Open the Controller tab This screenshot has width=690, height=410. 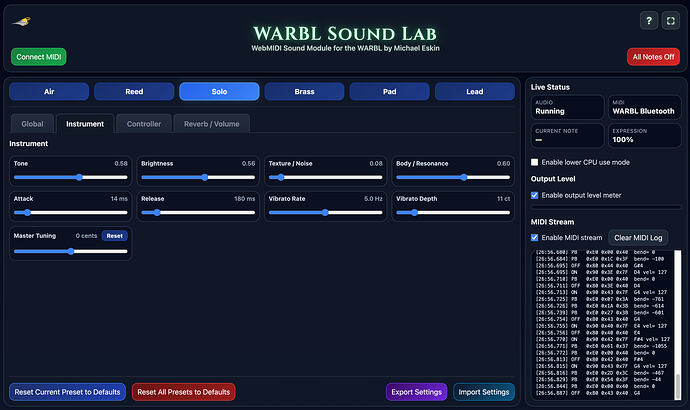(x=144, y=124)
